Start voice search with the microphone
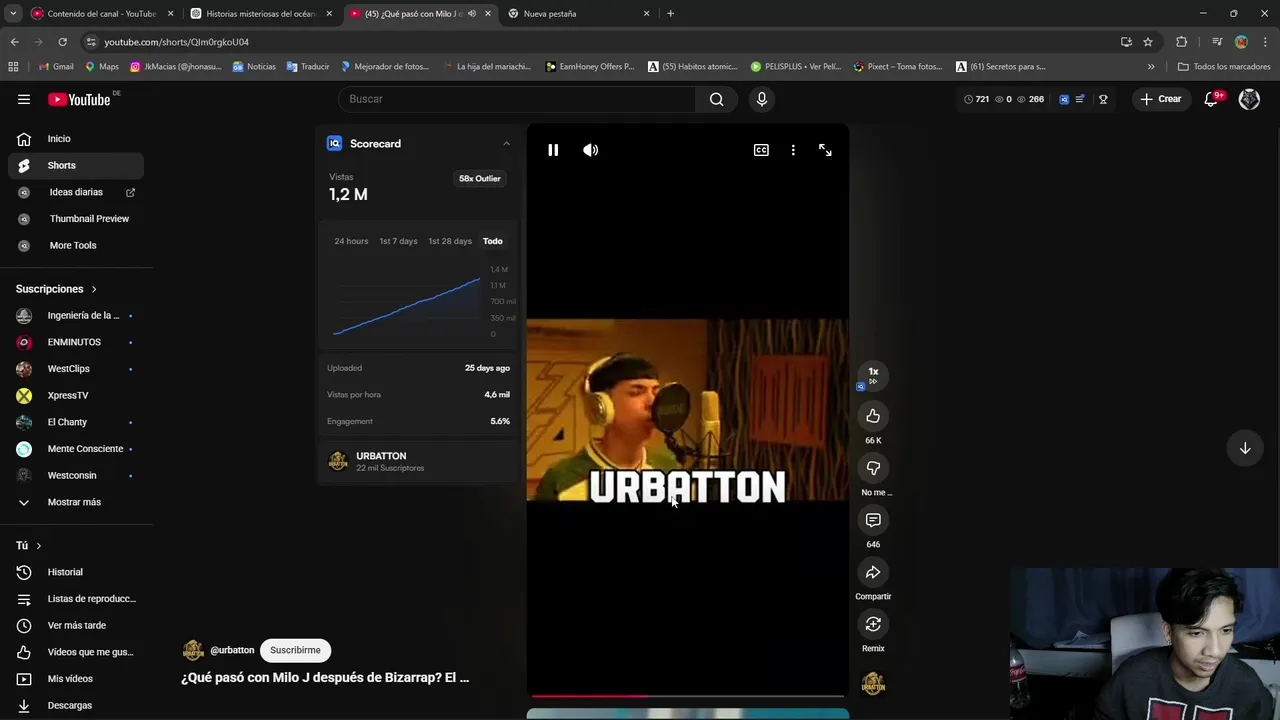The image size is (1280, 720). point(762,99)
